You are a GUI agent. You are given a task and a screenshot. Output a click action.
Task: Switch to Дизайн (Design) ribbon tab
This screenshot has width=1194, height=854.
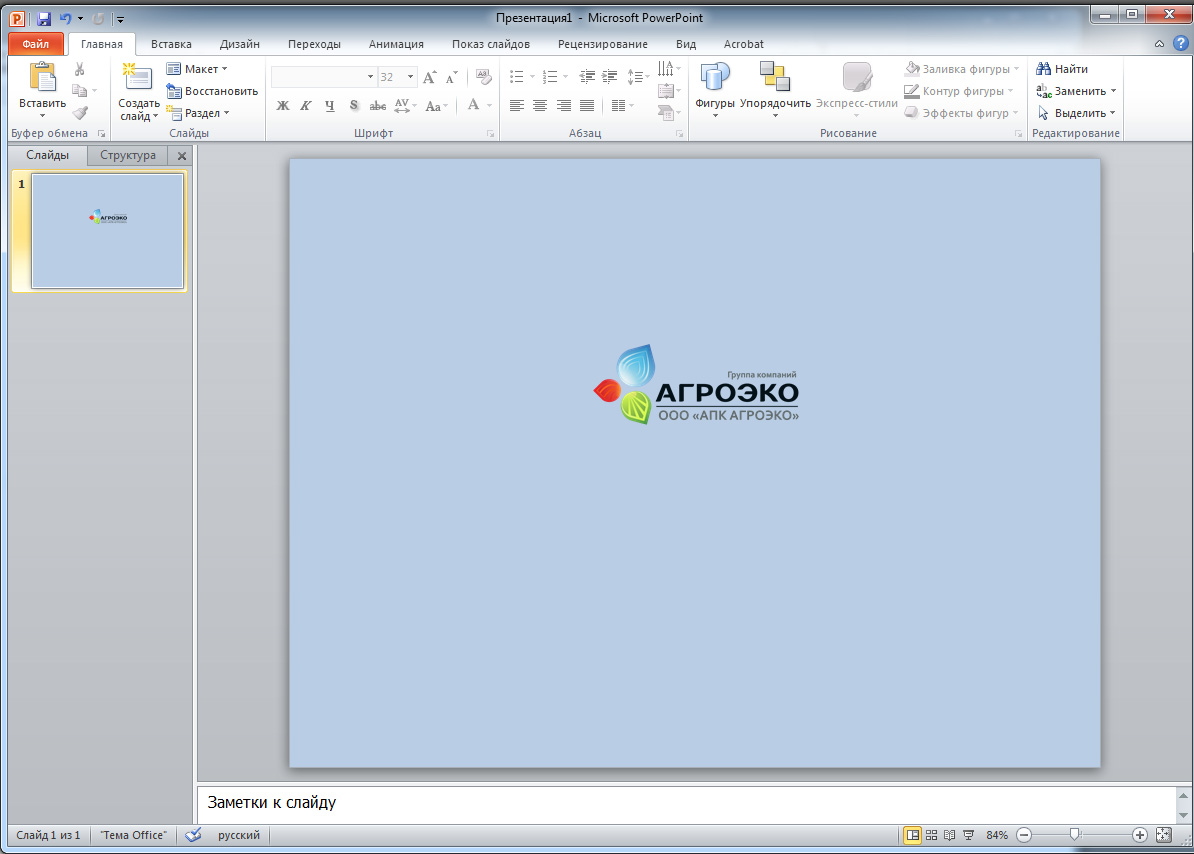240,44
